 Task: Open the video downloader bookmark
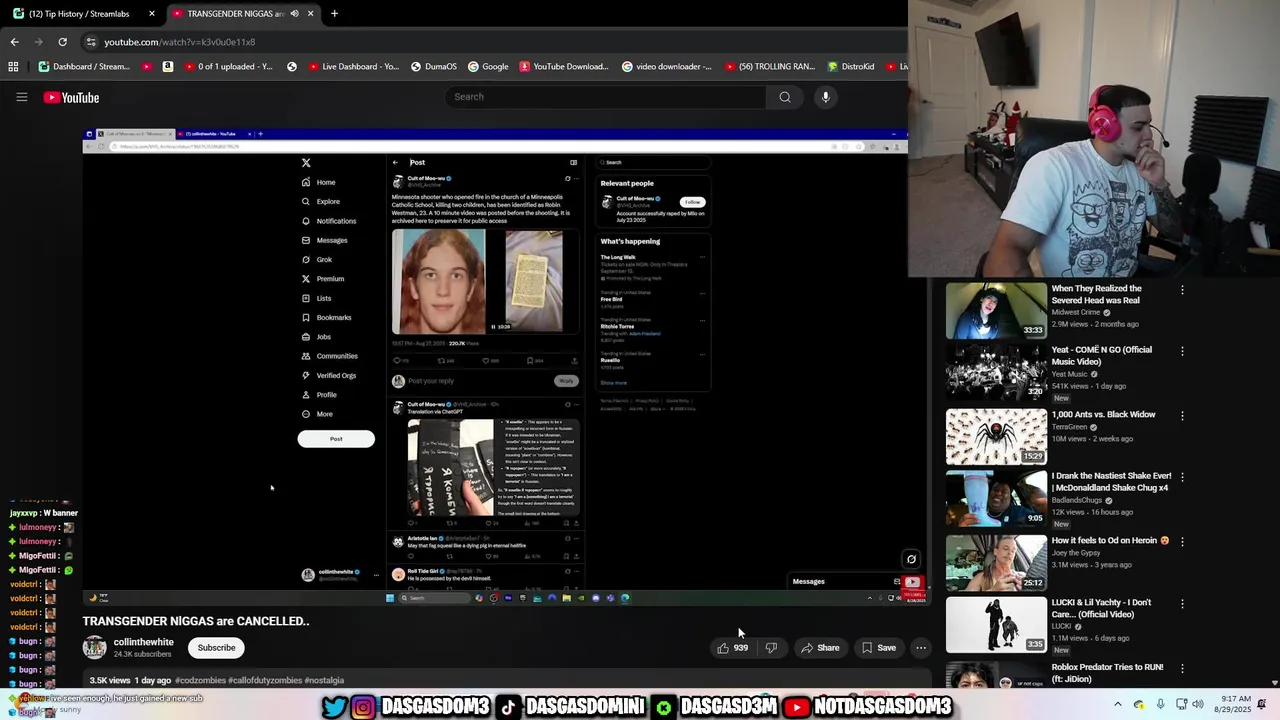[x=667, y=67]
